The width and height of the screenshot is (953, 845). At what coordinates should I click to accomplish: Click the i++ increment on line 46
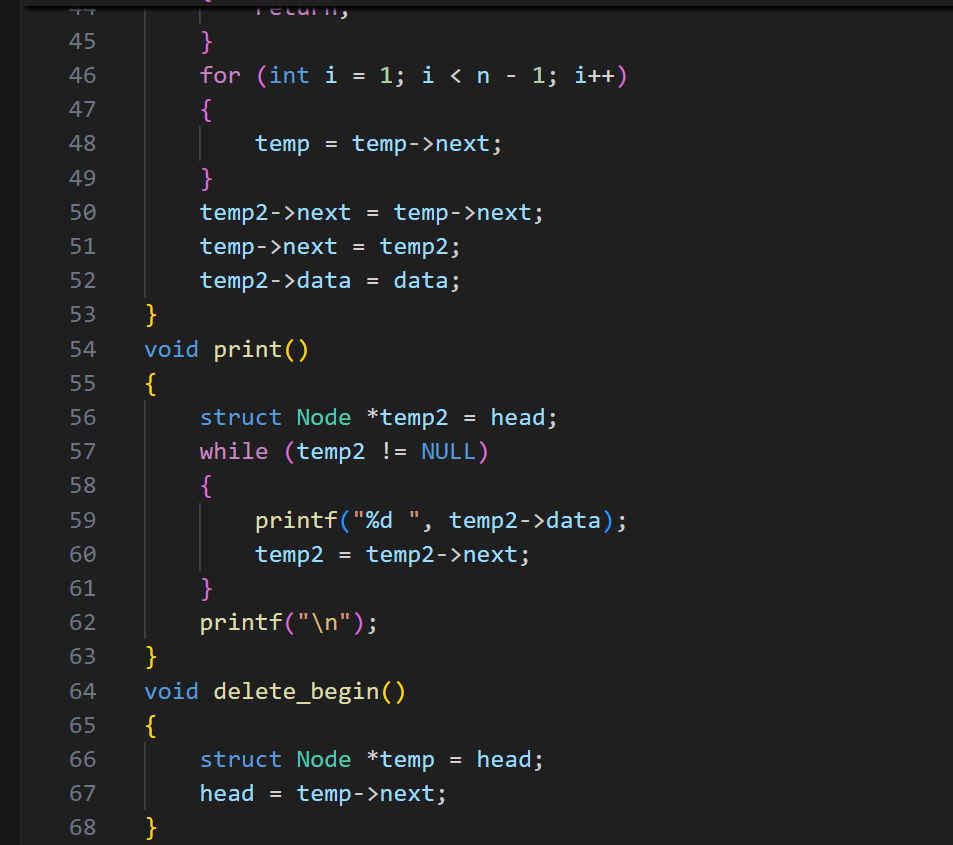(x=595, y=75)
